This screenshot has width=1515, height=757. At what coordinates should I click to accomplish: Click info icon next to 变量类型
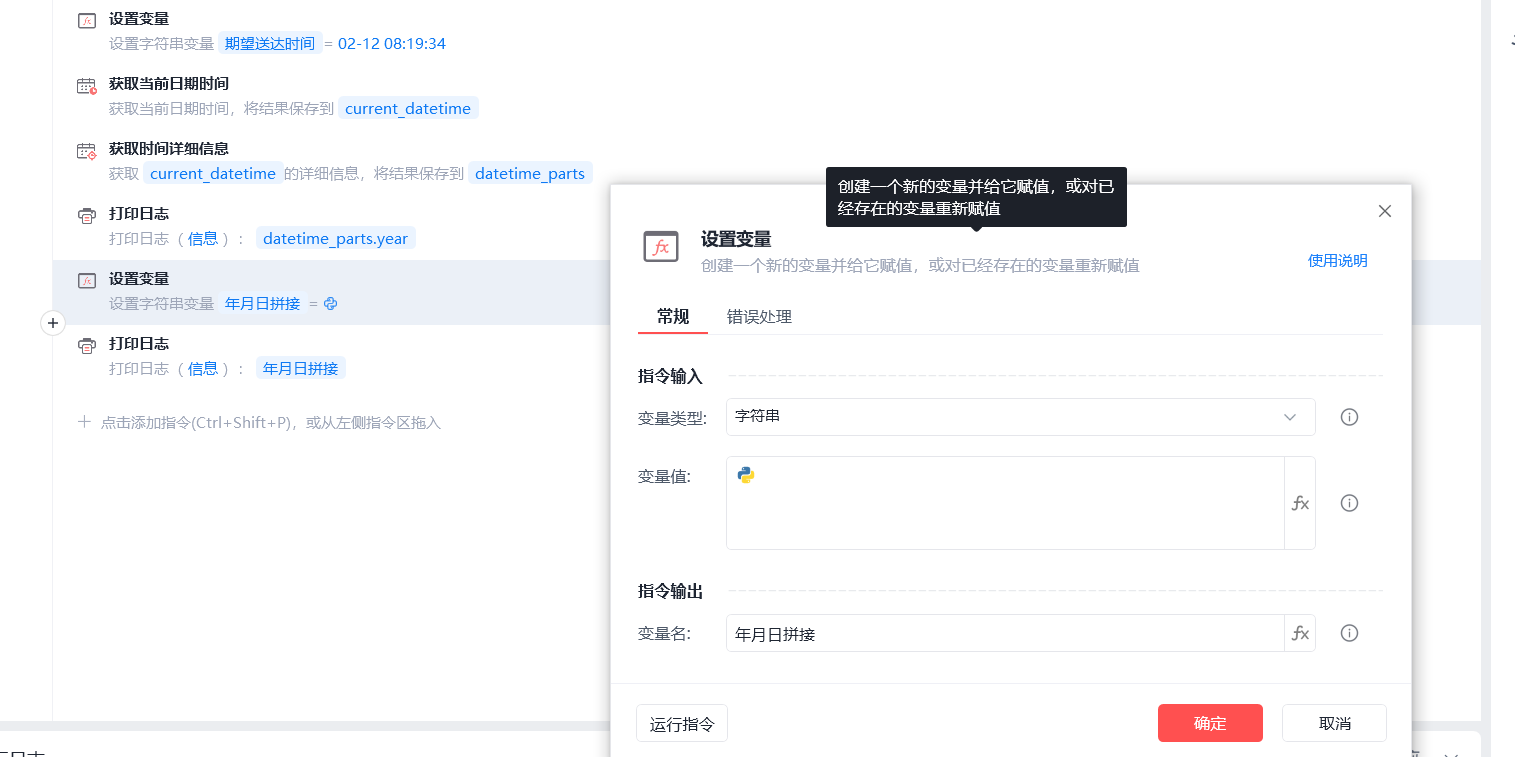coord(1349,417)
